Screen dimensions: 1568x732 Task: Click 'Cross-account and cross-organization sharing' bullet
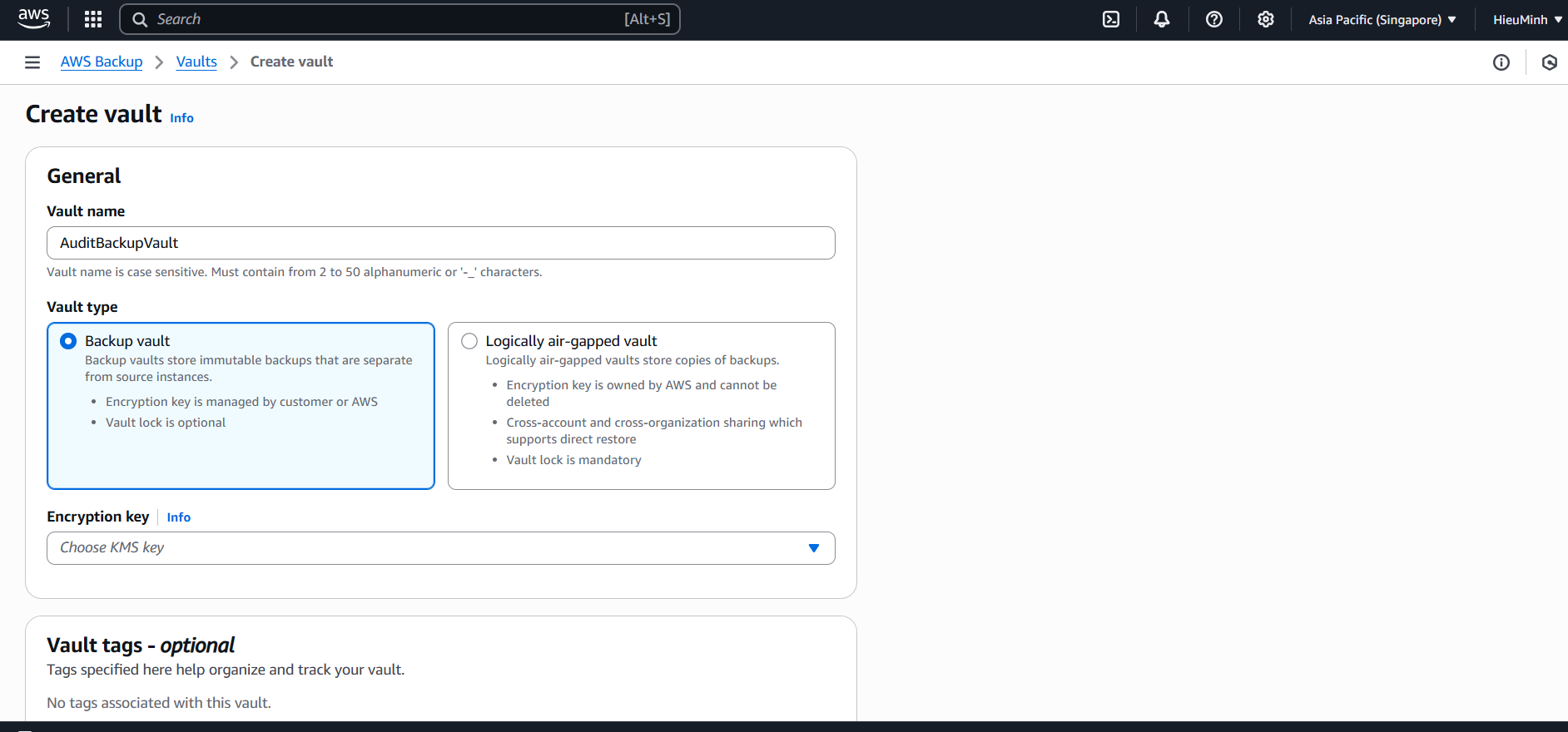(x=654, y=431)
